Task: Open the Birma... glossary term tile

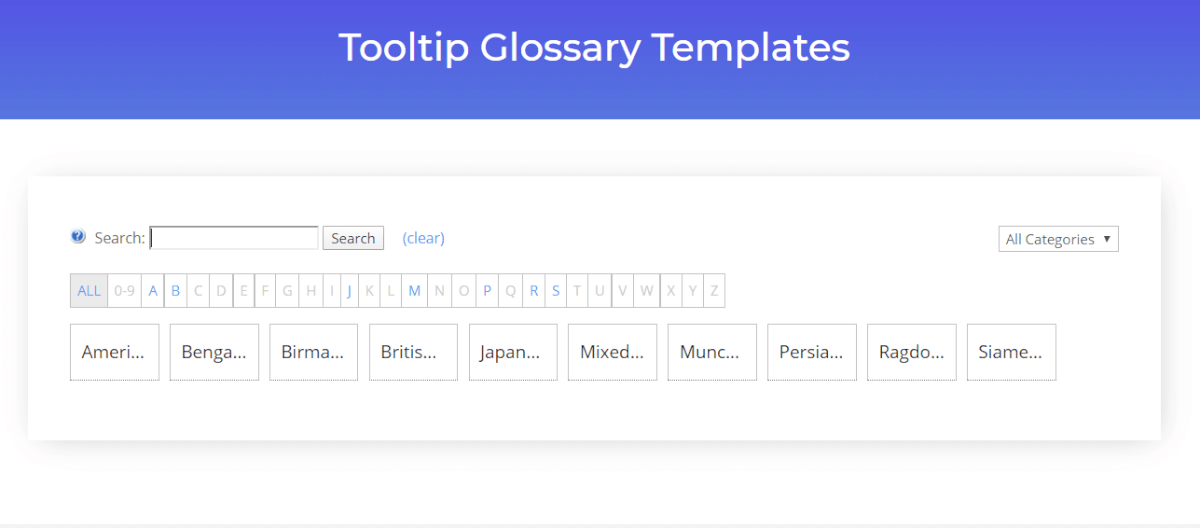Action: coord(313,352)
